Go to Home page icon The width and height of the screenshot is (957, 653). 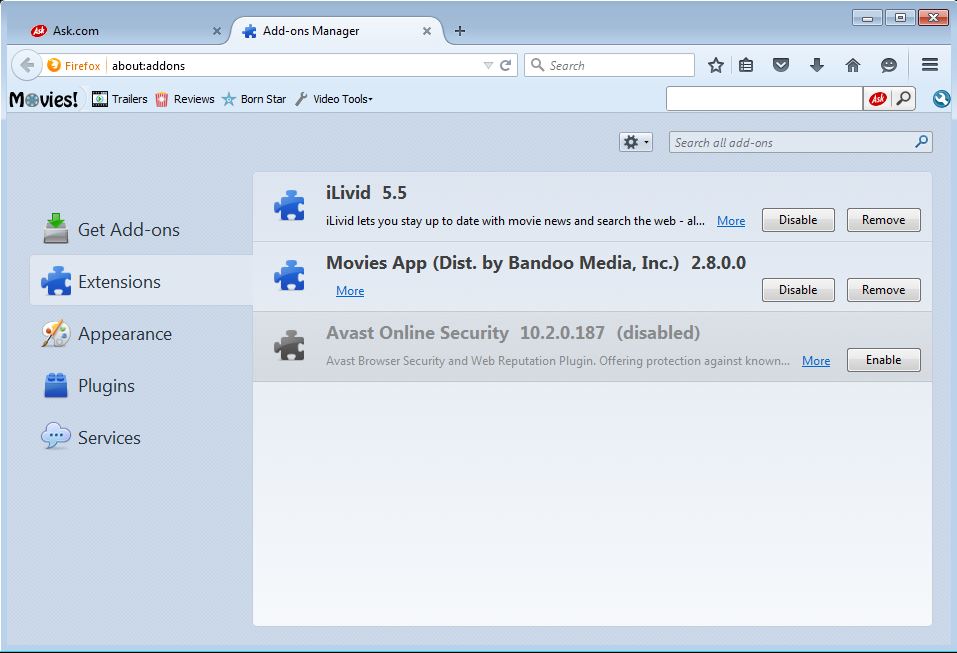[853, 65]
